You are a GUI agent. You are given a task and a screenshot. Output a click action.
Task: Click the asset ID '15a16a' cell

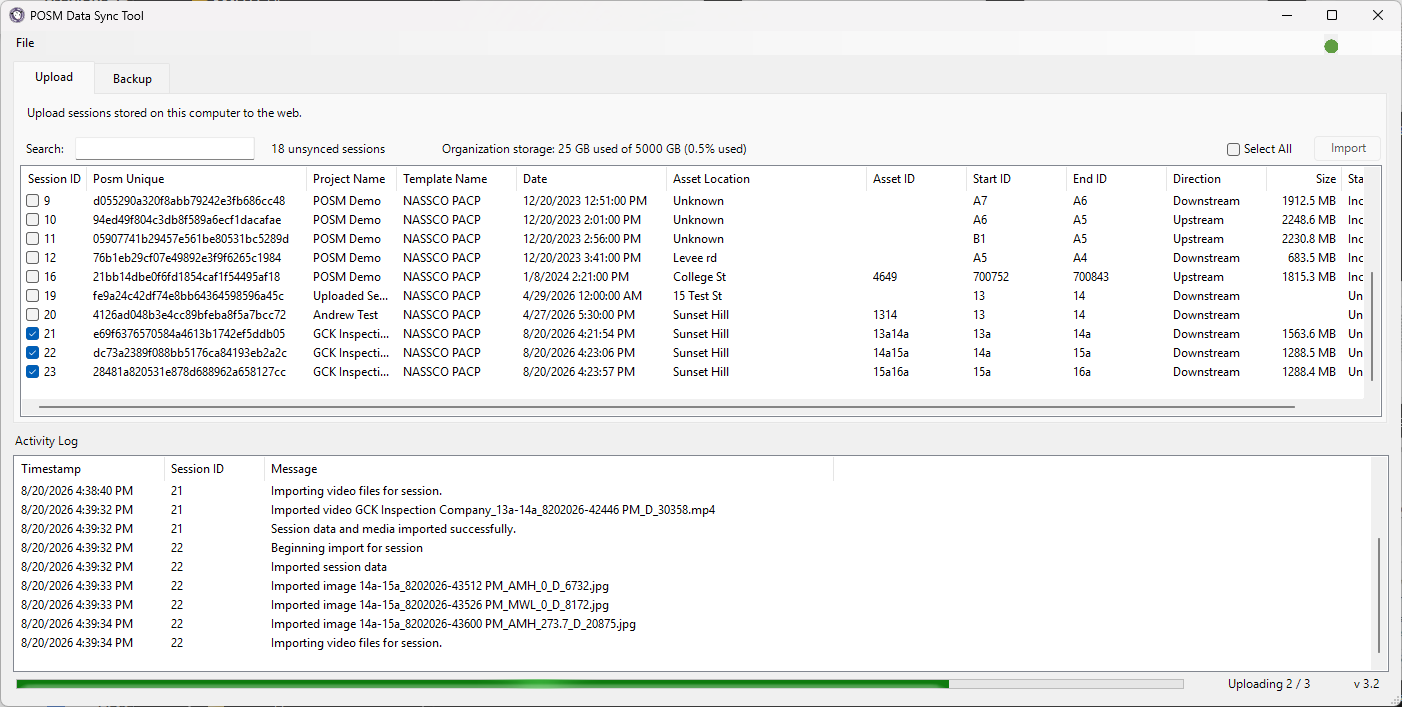[x=891, y=372]
